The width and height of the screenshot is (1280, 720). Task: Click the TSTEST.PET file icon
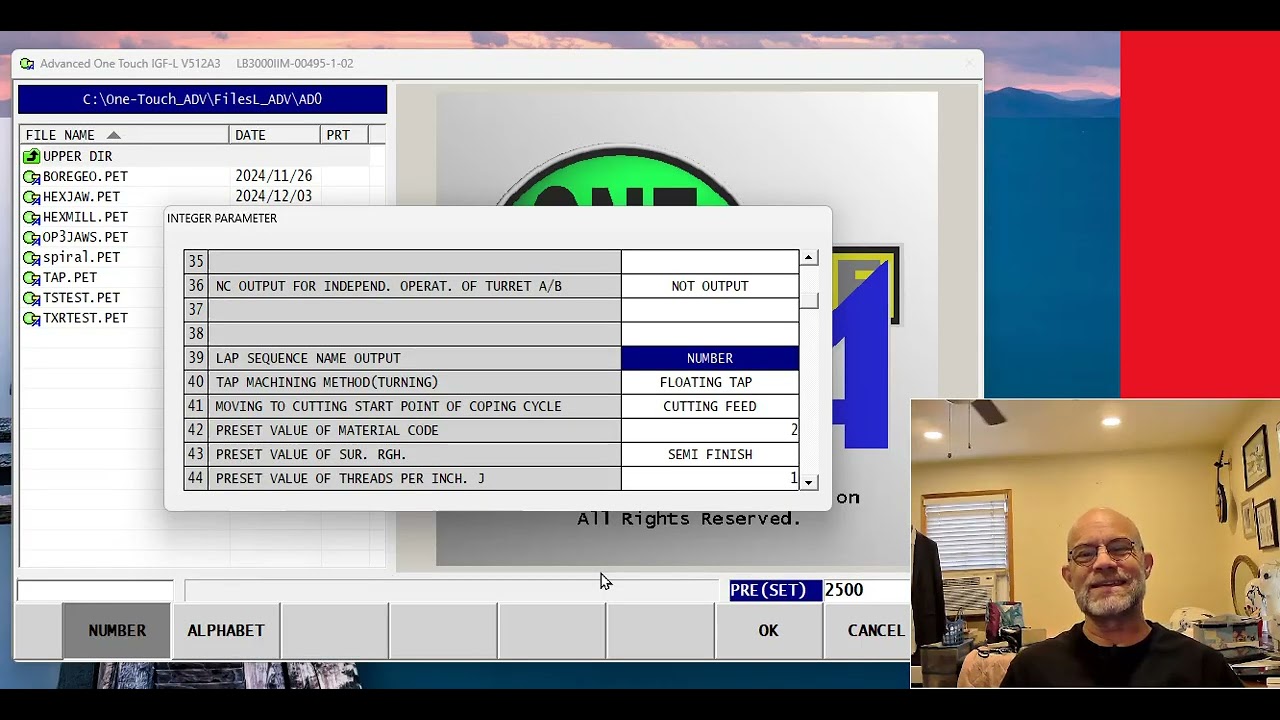pyautogui.click(x=31, y=298)
